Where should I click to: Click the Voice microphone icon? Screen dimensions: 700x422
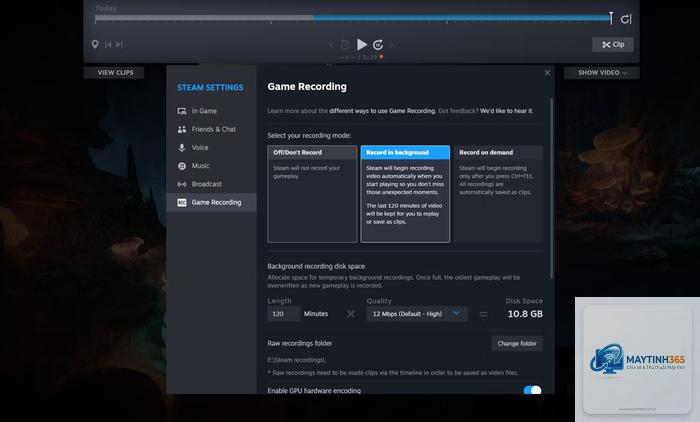182,147
